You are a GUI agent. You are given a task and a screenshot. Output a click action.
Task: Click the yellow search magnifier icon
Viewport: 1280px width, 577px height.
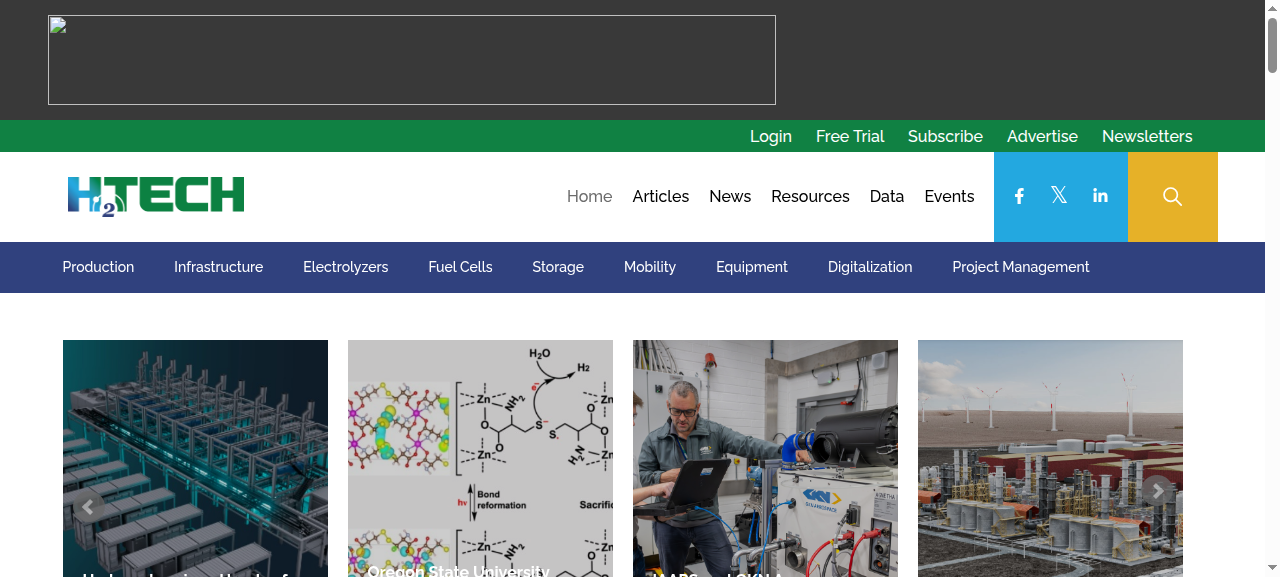click(x=1173, y=197)
